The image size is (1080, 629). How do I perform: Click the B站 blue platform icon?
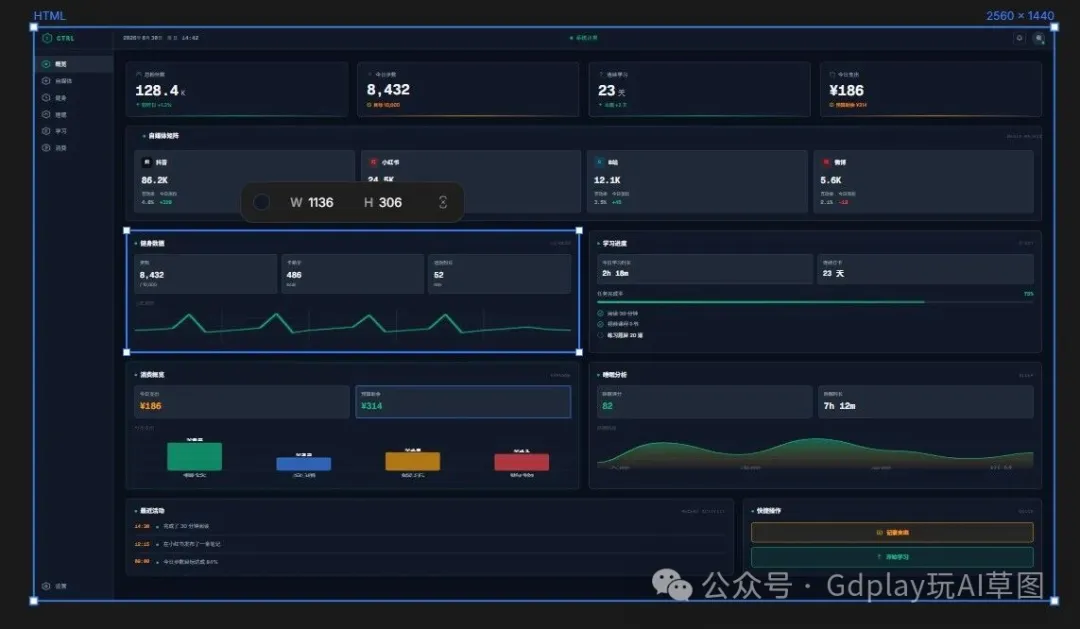(599, 162)
